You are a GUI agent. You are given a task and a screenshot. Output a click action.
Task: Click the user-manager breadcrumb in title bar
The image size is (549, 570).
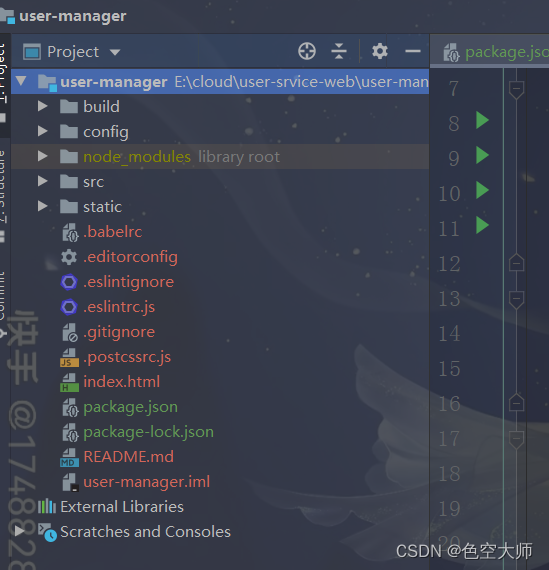[x=72, y=16]
